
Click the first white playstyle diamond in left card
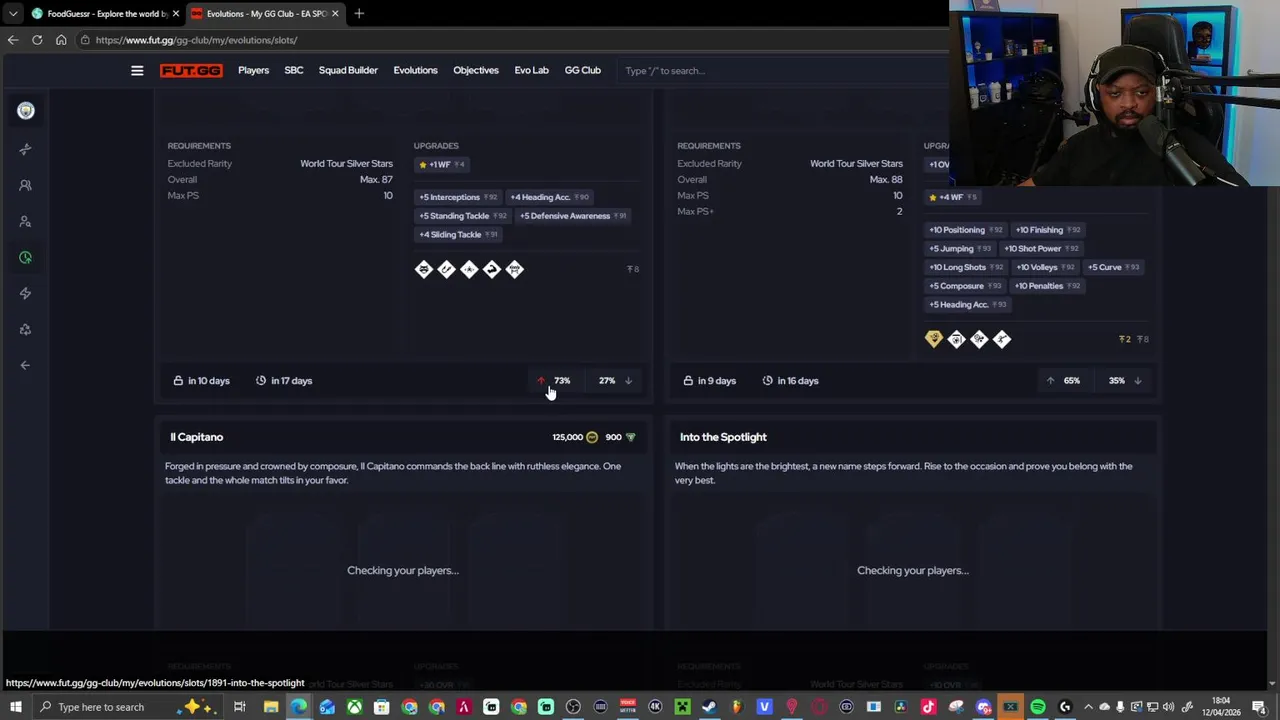424,269
